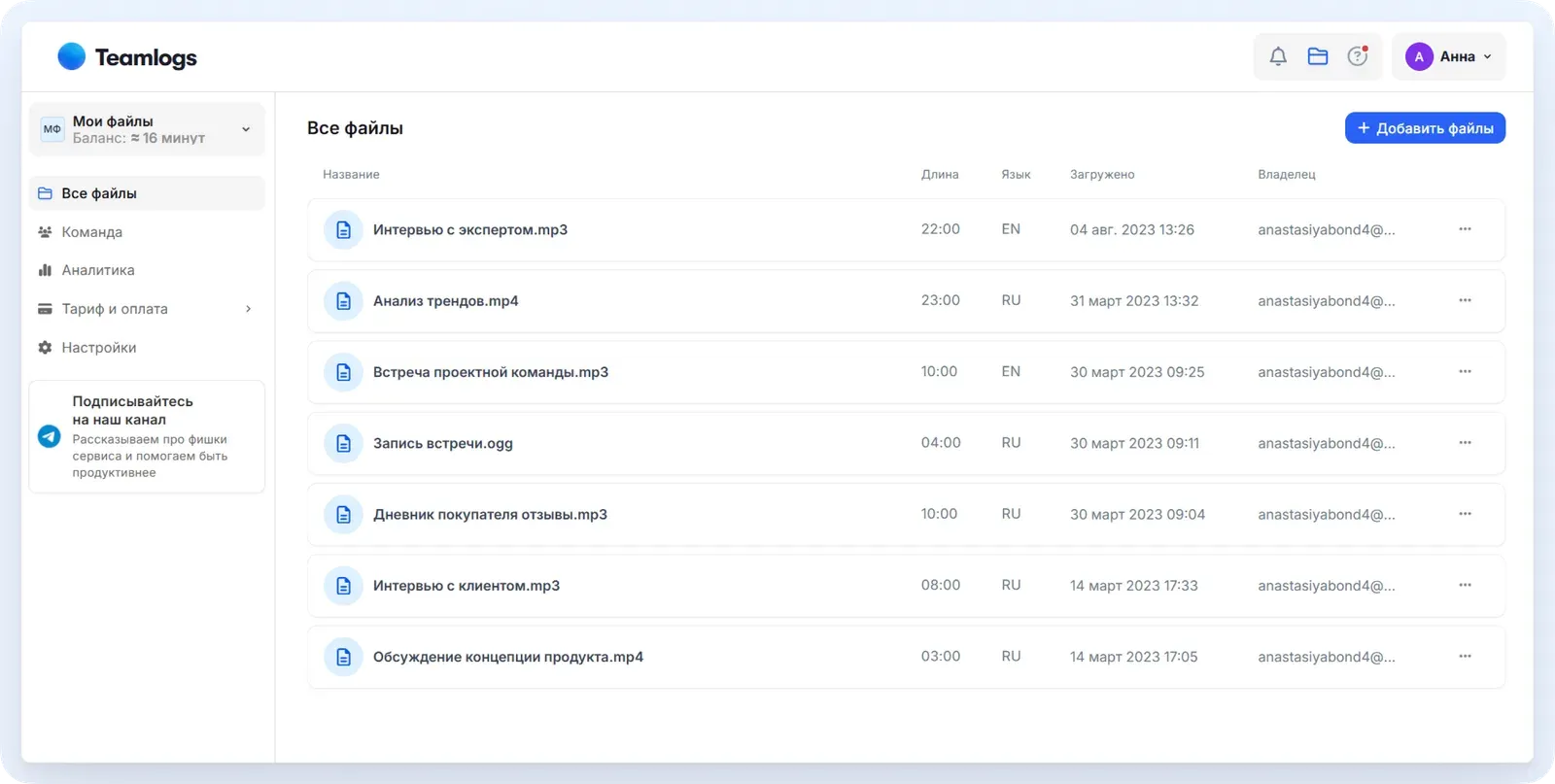This screenshot has height=784, width=1555.
Task: Click file icon for Интервью с клиентом.mp3
Action: (343, 586)
